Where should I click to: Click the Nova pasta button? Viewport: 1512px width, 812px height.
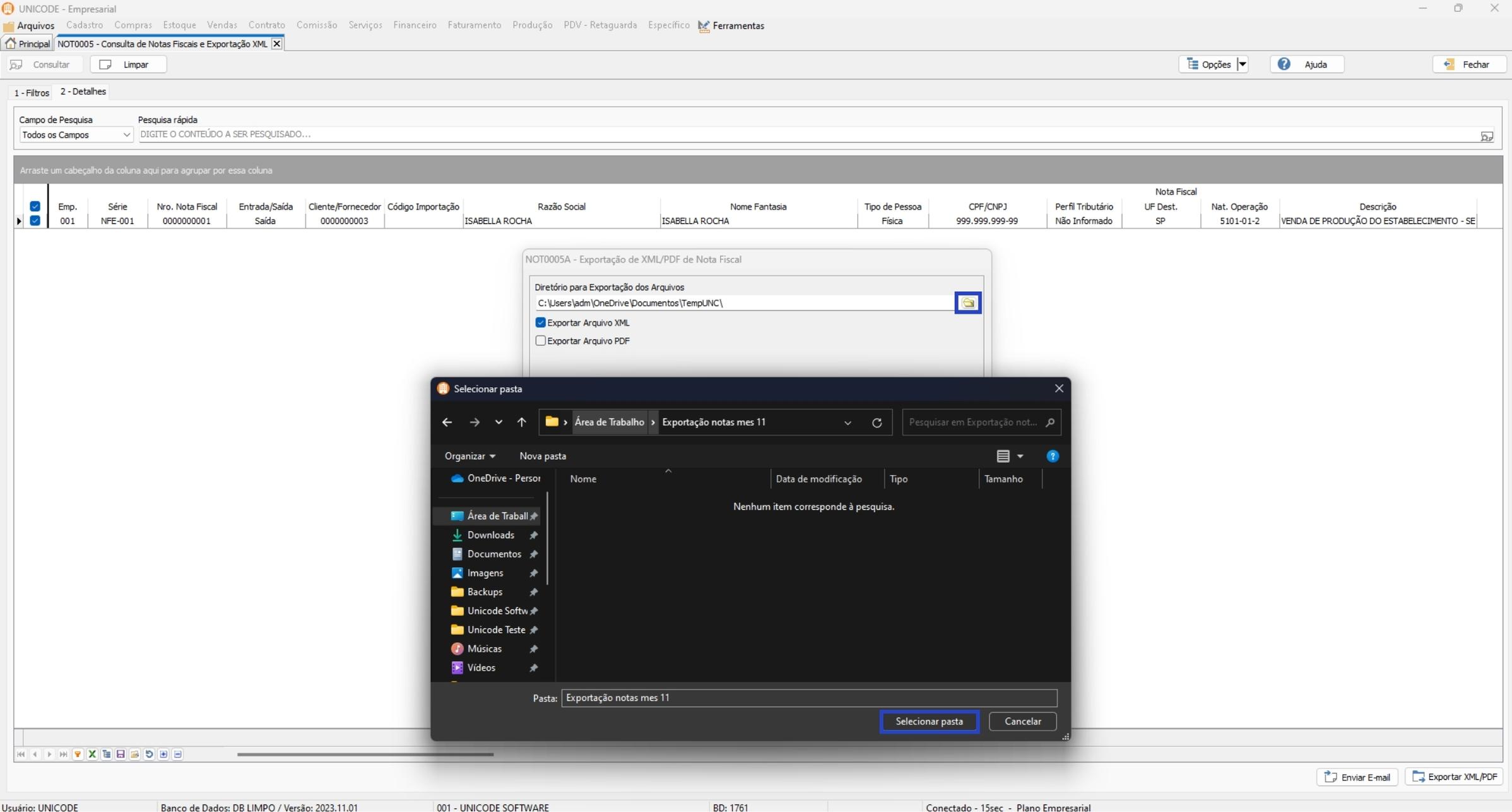point(543,456)
